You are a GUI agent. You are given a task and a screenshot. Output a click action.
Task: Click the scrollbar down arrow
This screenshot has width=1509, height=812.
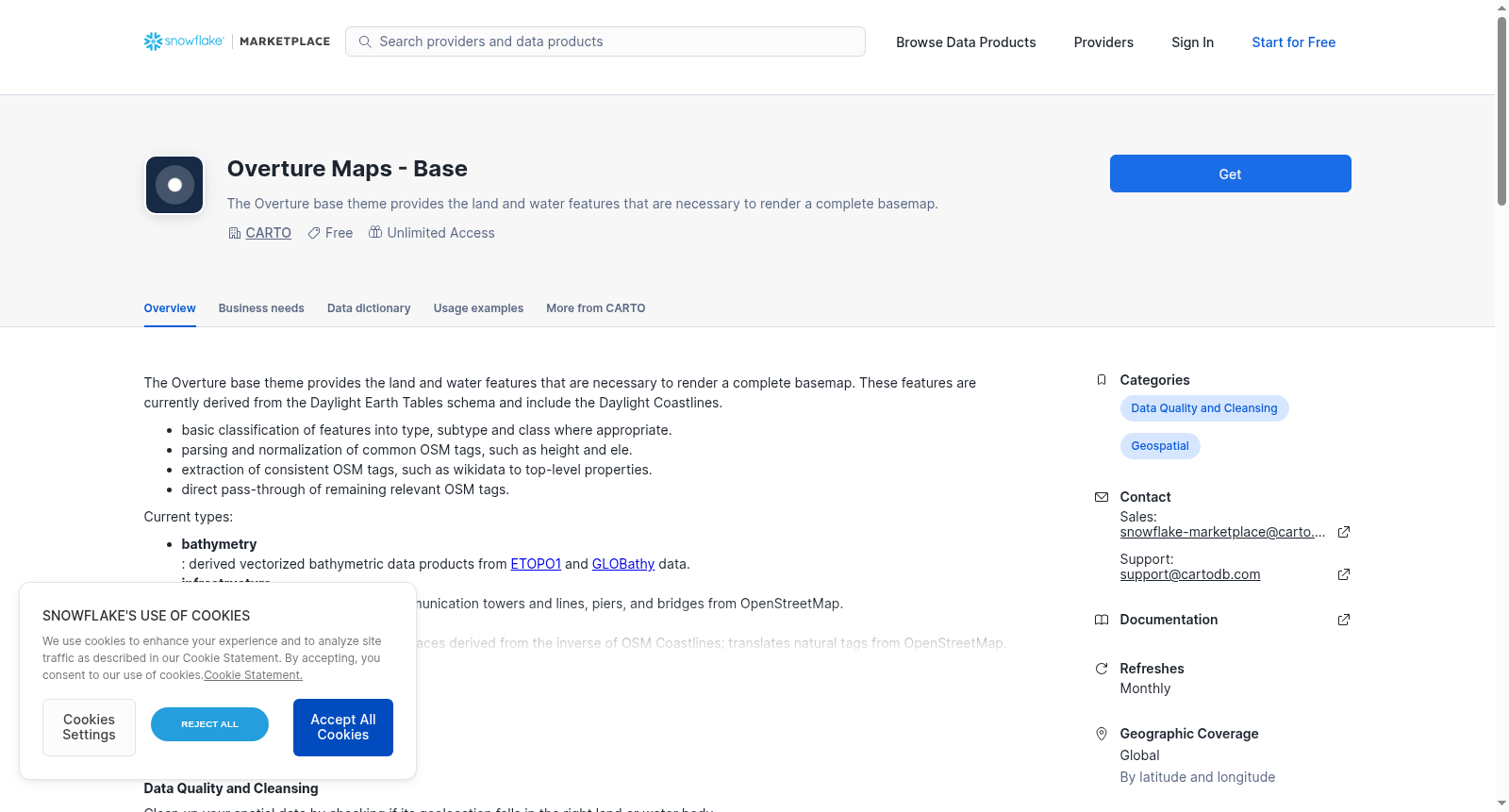click(1501, 804)
